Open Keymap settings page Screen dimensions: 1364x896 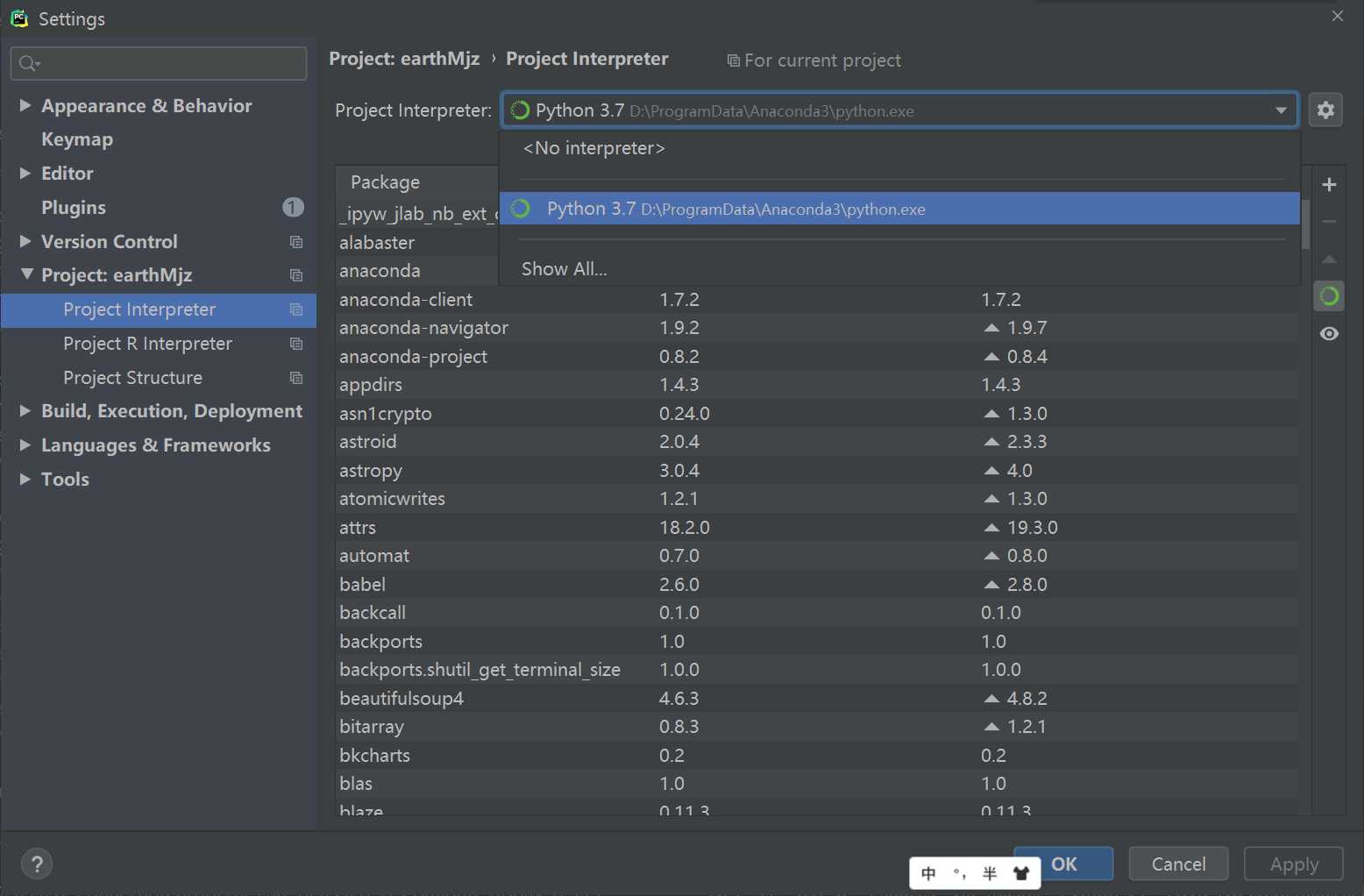pyautogui.click(x=77, y=139)
